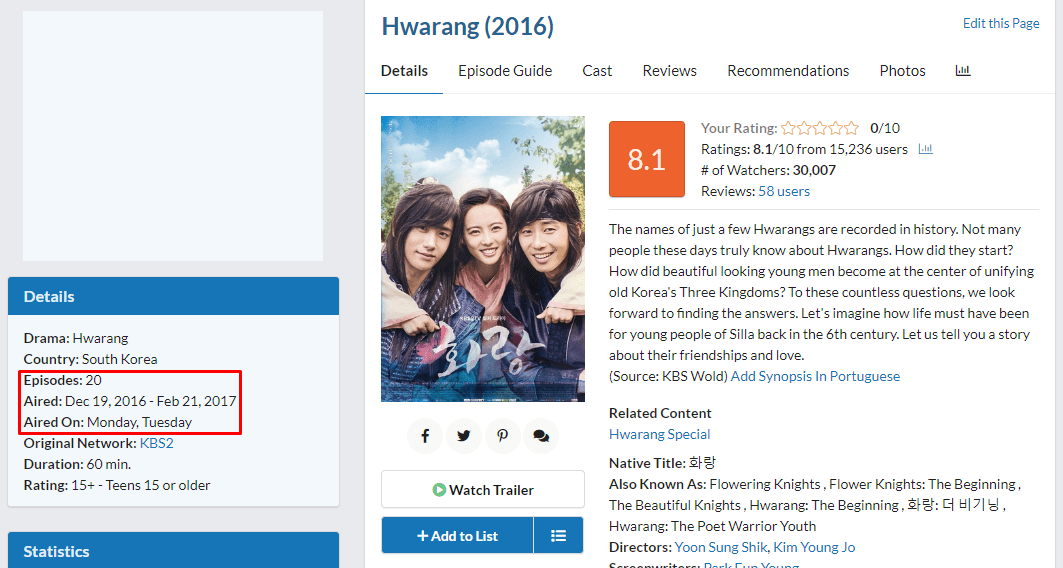
Task: Click the third rating star
Action: [820, 127]
